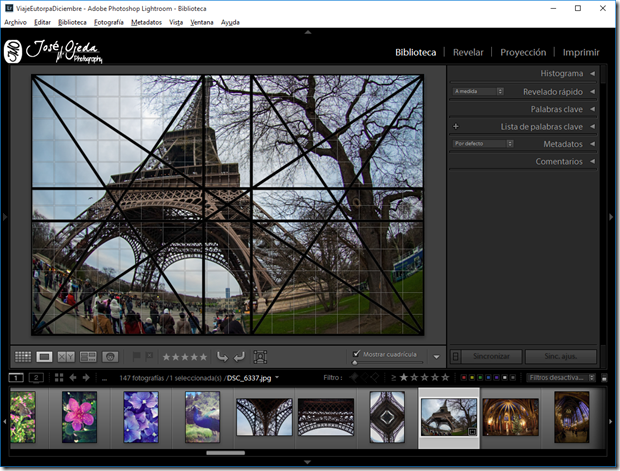Expand the Comentarios panel

coord(592,161)
